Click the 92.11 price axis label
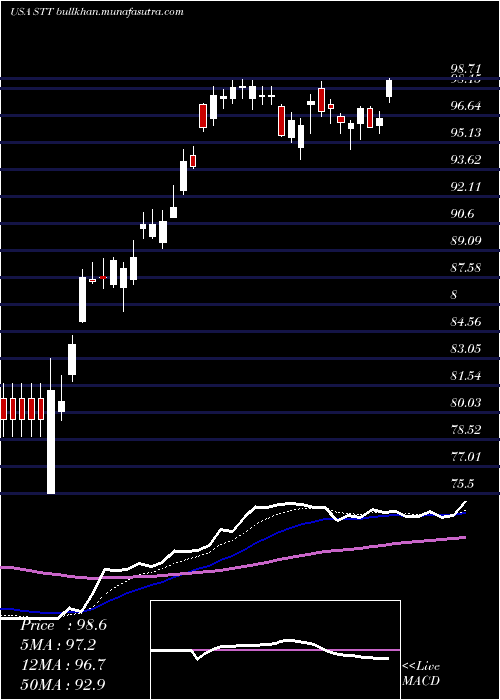Viewport: 500px width, 700px height. pyautogui.click(x=466, y=187)
